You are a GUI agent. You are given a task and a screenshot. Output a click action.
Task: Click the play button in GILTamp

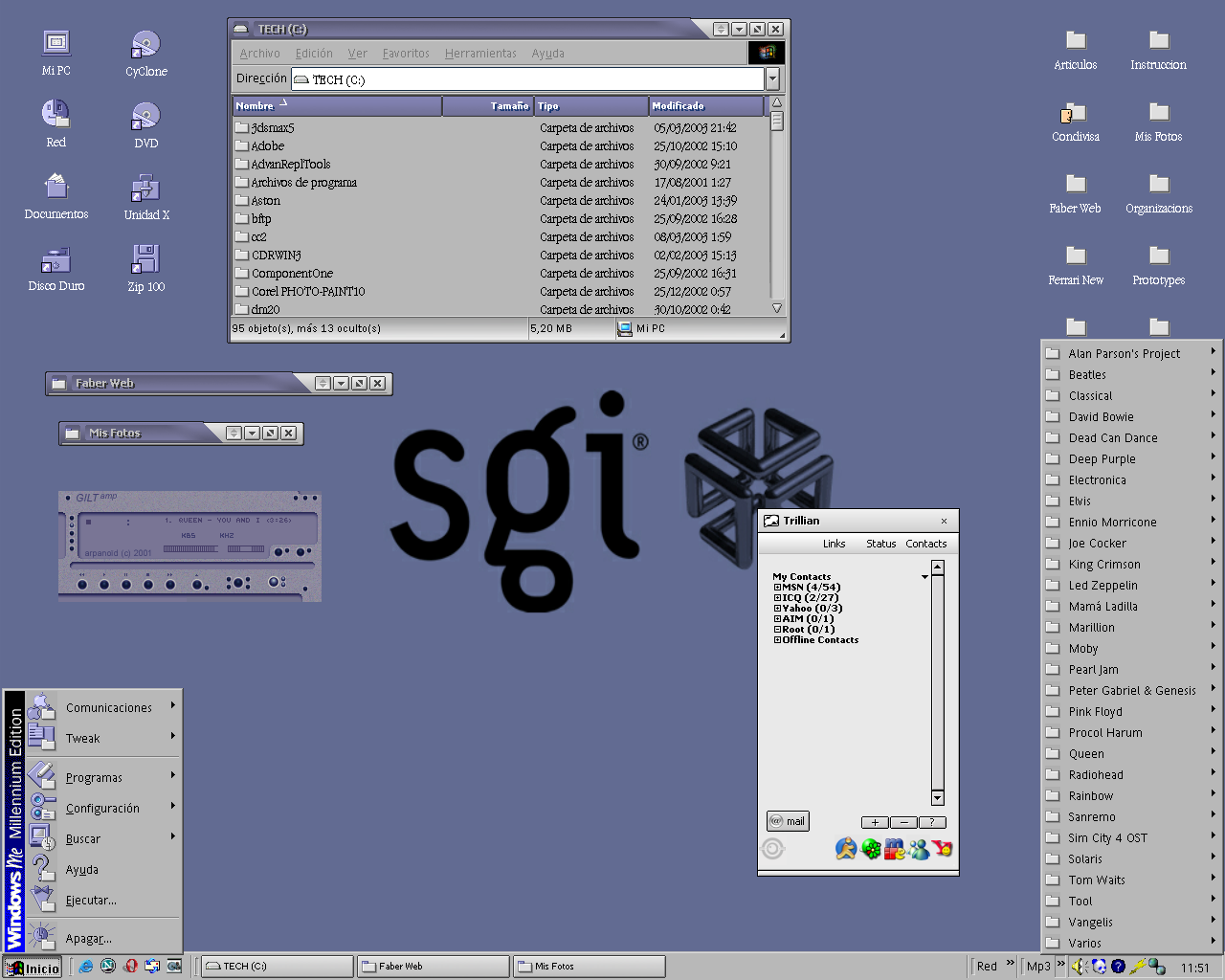pyautogui.click(x=103, y=584)
